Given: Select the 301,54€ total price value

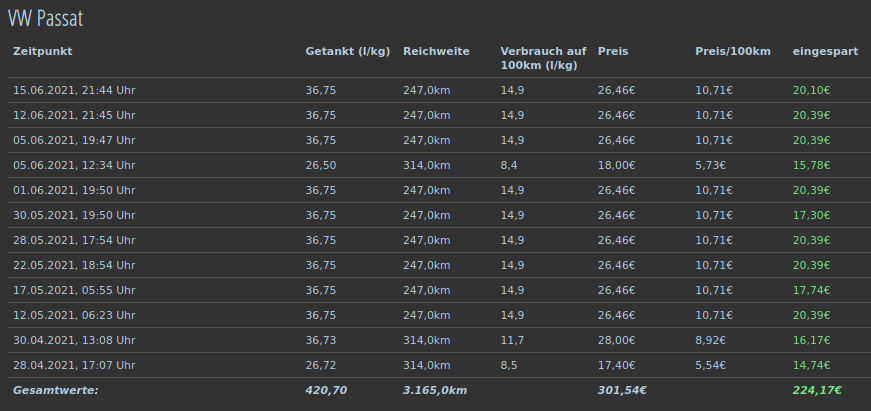Looking at the screenshot, I should [x=622, y=390].
